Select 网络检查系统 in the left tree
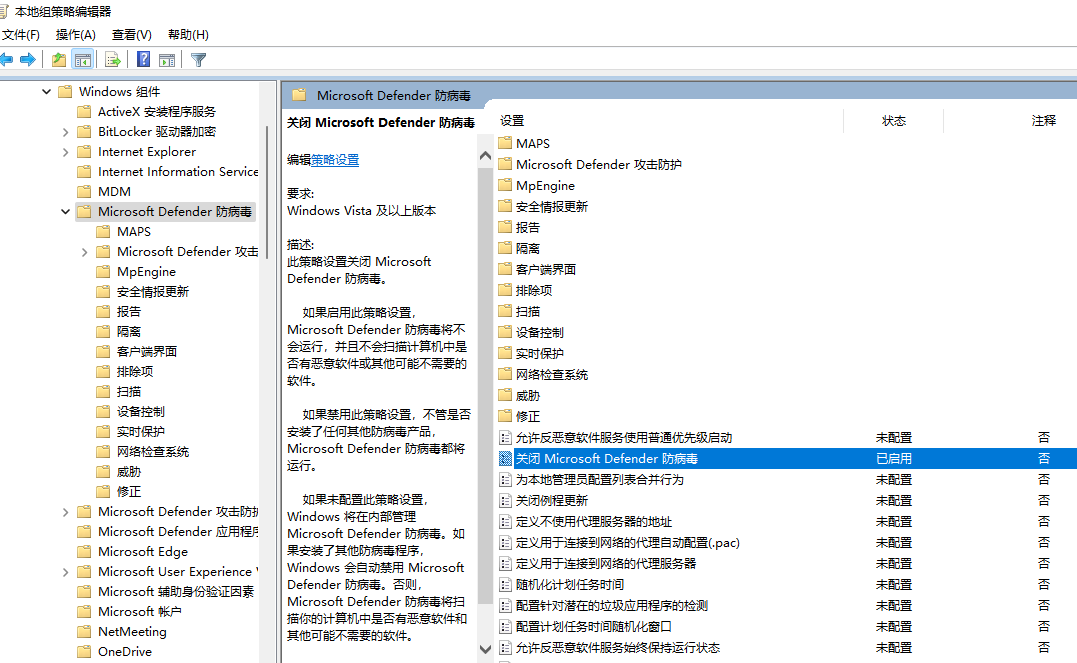Viewport: 1077px width, 663px height. click(x=152, y=451)
